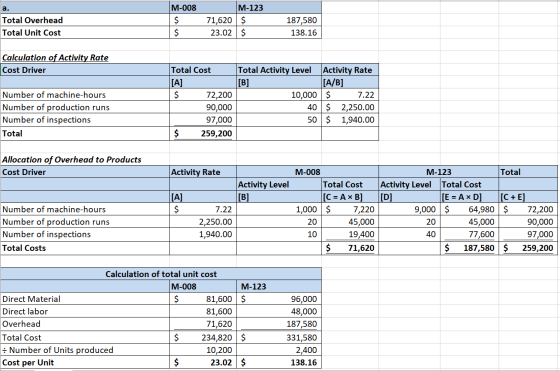Select the 9,000 M-123 activity level cell
The height and width of the screenshot is (371, 560).
click(x=410, y=209)
